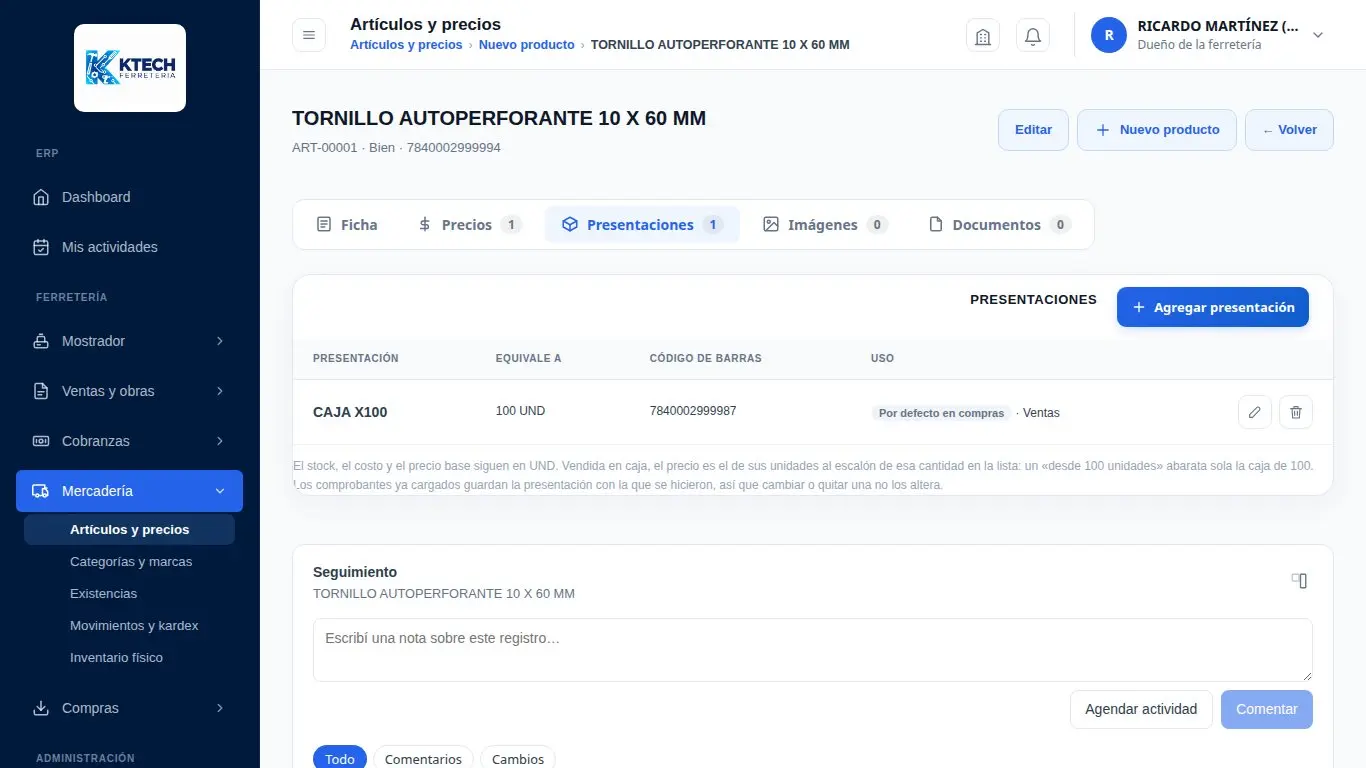Open Categorías y marcas in sidebar
This screenshot has height=768, width=1366.
[x=131, y=562]
